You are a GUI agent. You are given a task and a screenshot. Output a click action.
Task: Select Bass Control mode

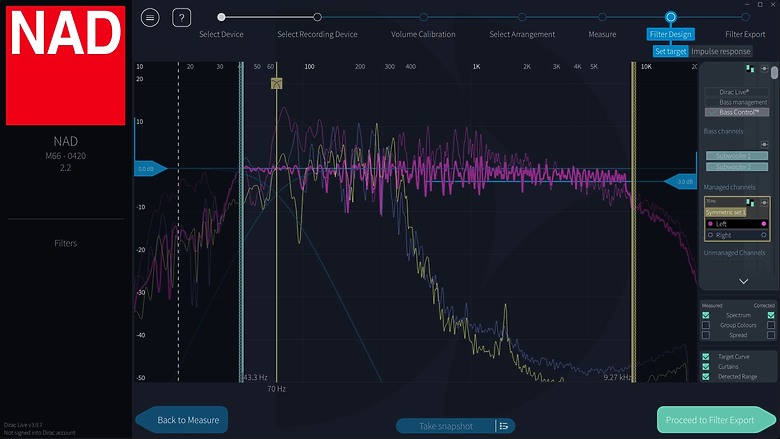coord(737,112)
